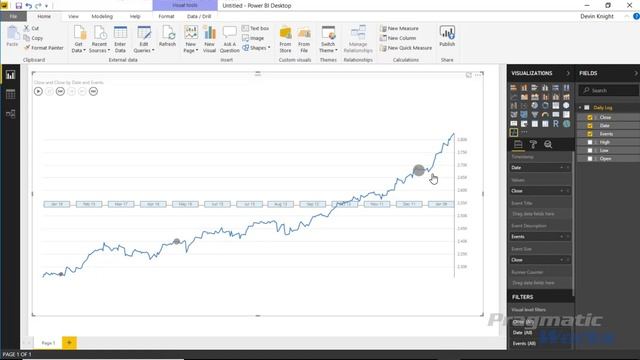
Task: Open the Format paint roller tab
Action: pyautogui.click(x=533, y=144)
